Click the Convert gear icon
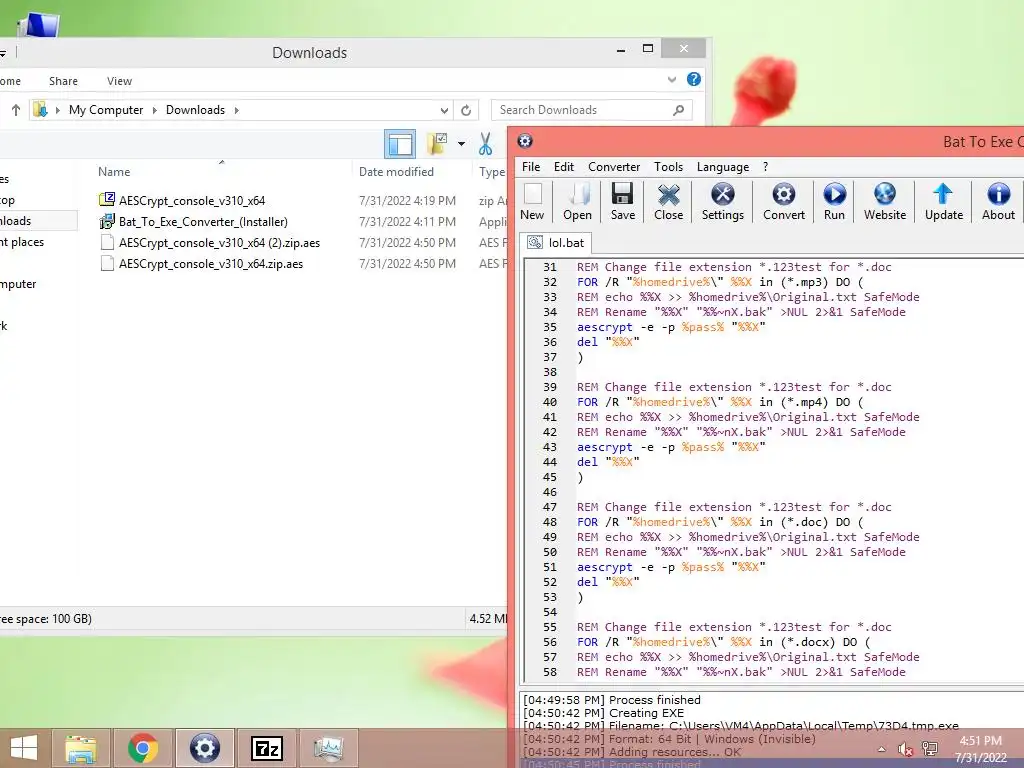Image resolution: width=1024 pixels, height=768 pixels. point(784,202)
